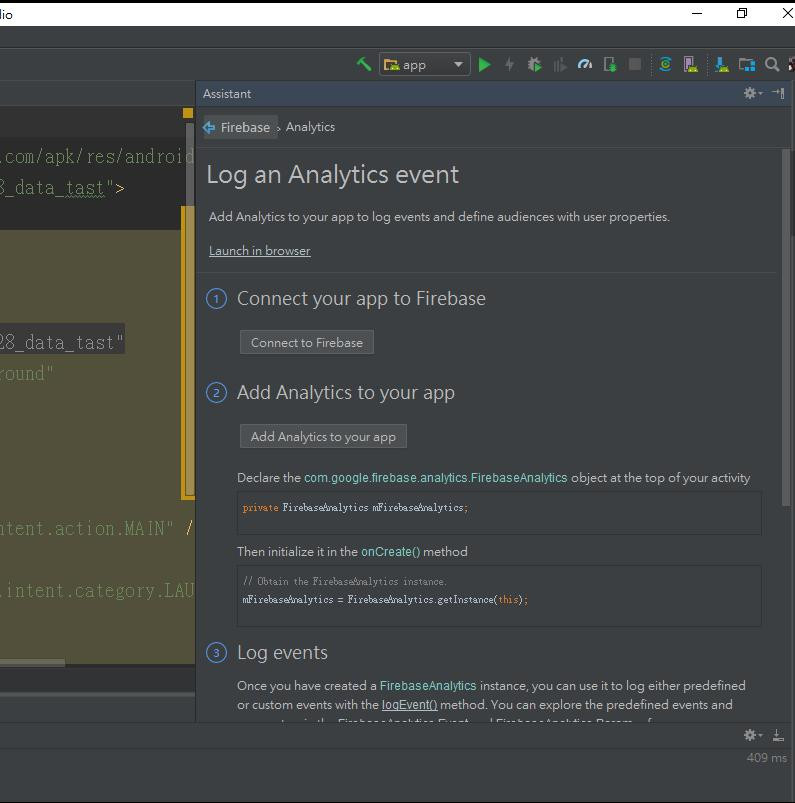Click the Apply Changes lightning icon

tap(509, 65)
